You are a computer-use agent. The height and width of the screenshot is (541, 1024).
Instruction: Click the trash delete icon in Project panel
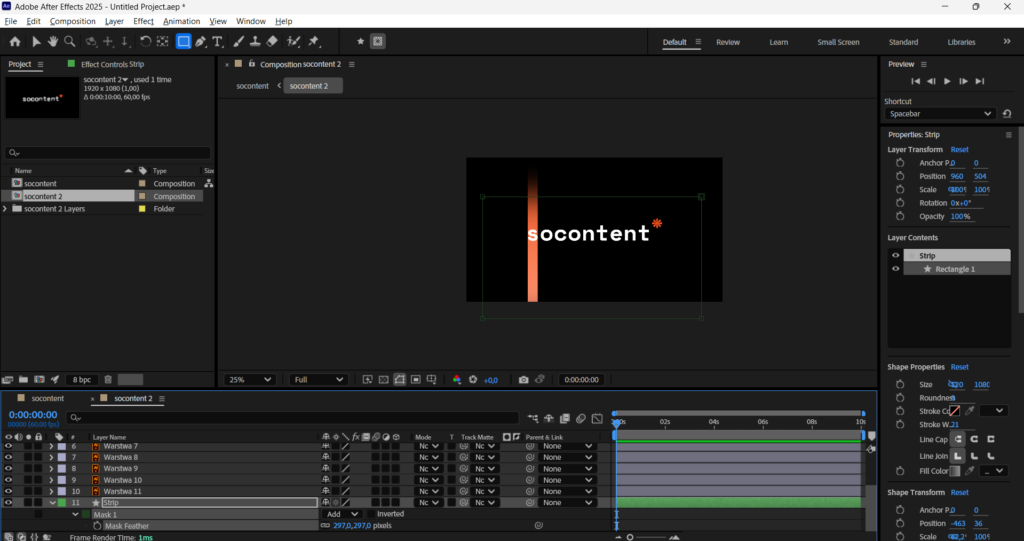(x=108, y=380)
